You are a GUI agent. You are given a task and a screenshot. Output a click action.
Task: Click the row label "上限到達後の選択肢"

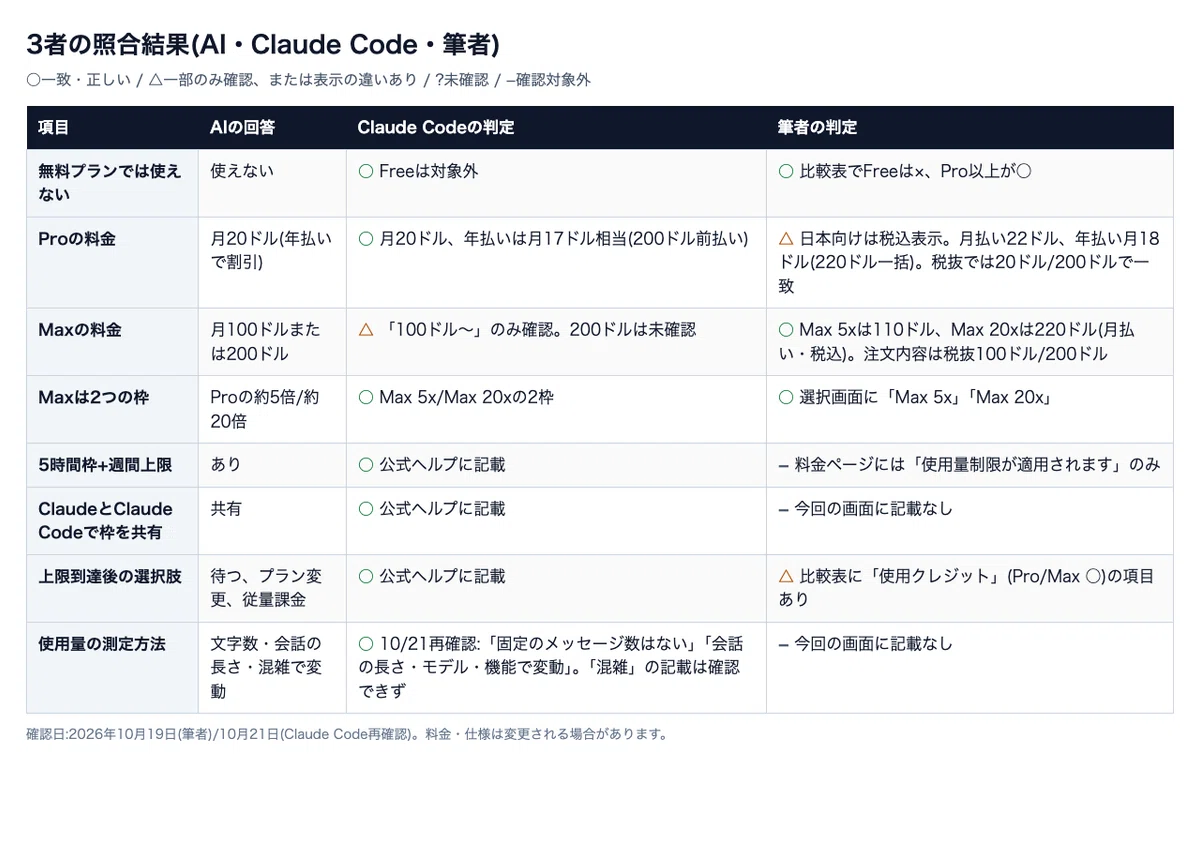click(x=112, y=588)
